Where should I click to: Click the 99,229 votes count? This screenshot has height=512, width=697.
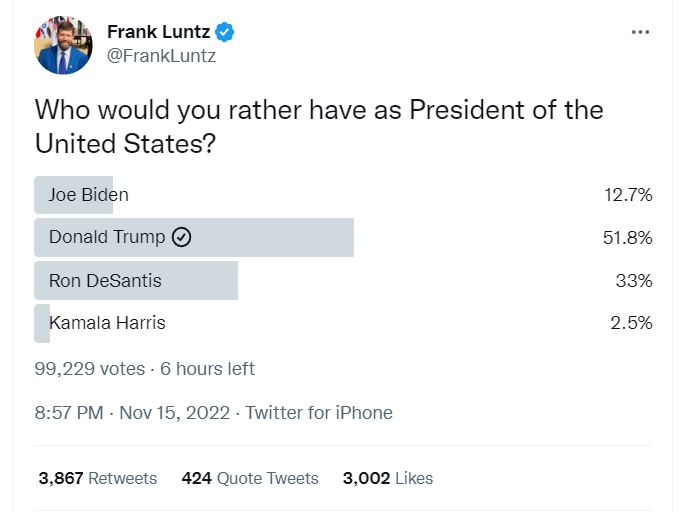pyautogui.click(x=90, y=369)
